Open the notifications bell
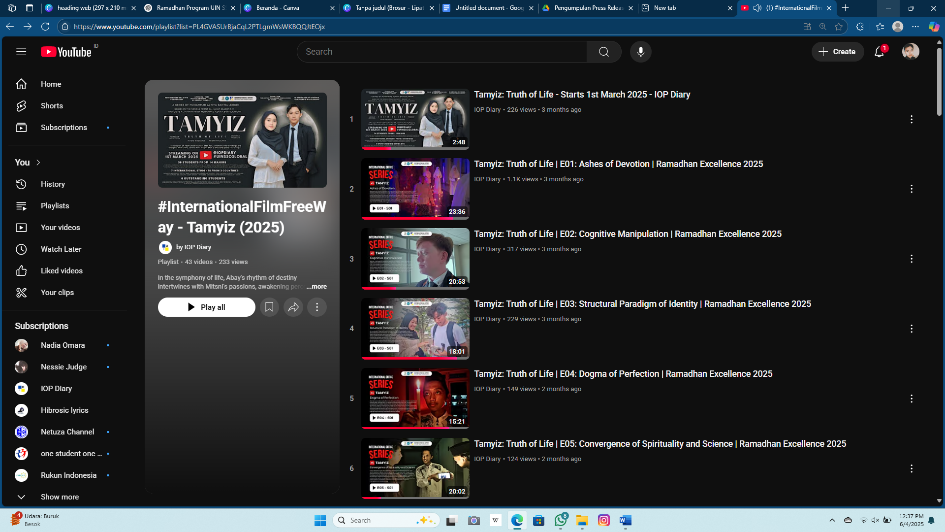This screenshot has width=945, height=532. pyautogui.click(x=879, y=52)
